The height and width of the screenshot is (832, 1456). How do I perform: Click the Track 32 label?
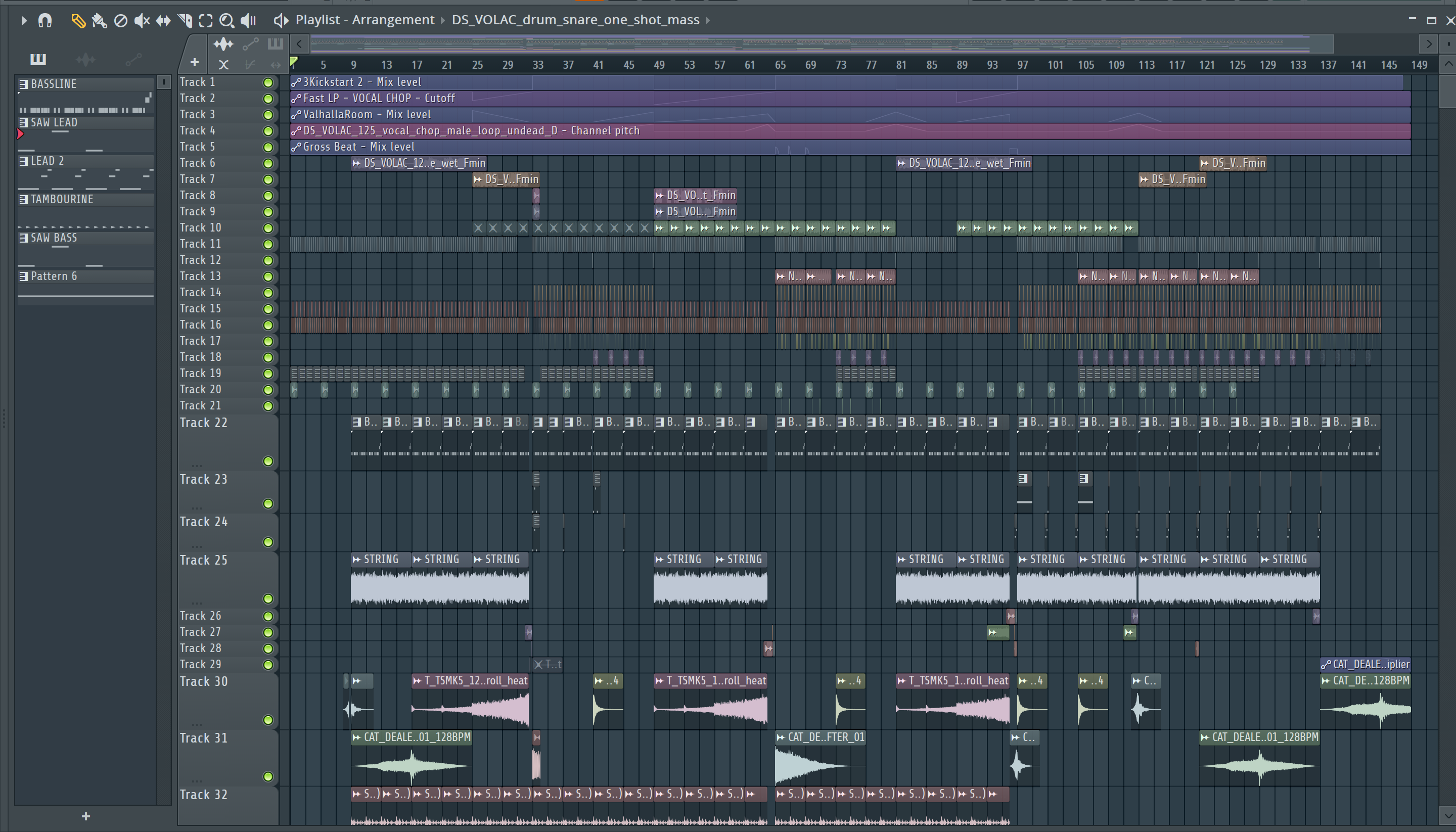[x=203, y=795]
